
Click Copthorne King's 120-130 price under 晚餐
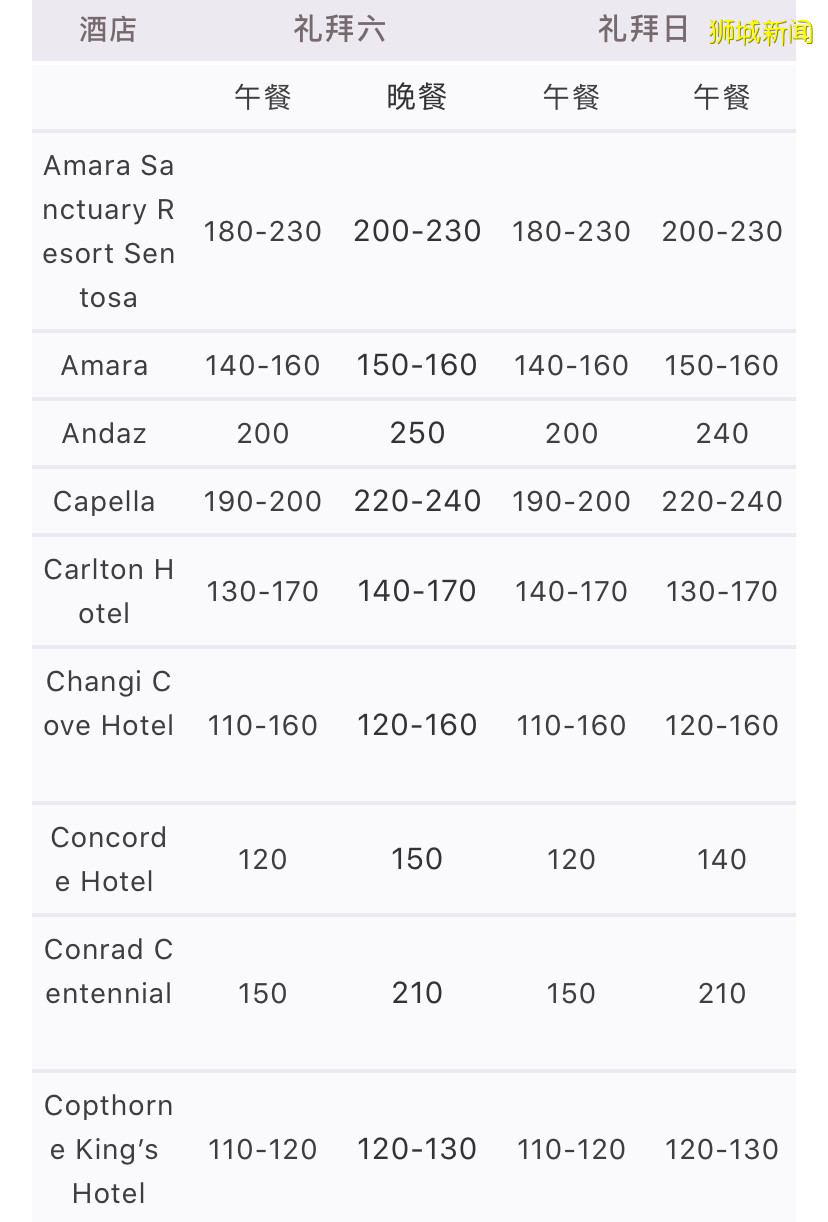tap(417, 1149)
